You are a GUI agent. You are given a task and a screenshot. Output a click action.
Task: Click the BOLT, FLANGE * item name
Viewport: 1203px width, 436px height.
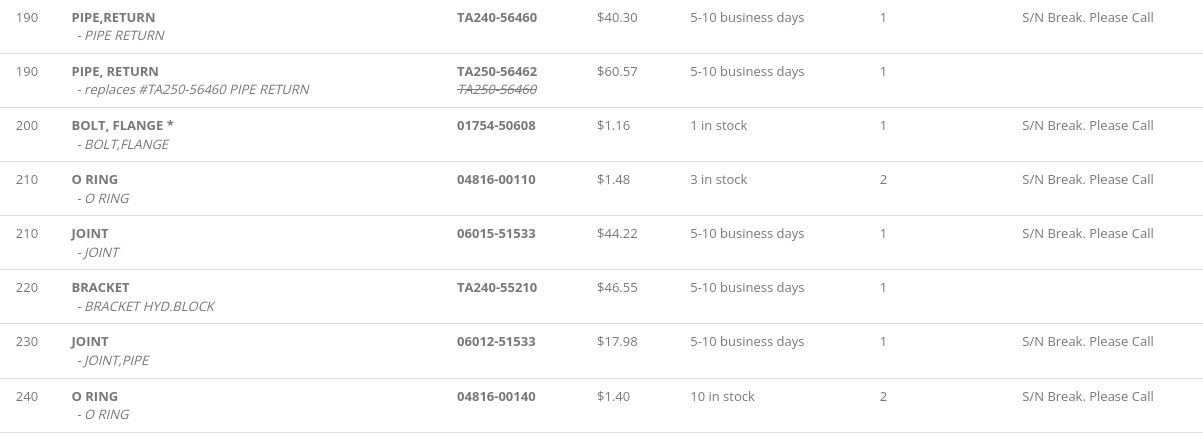click(122, 126)
